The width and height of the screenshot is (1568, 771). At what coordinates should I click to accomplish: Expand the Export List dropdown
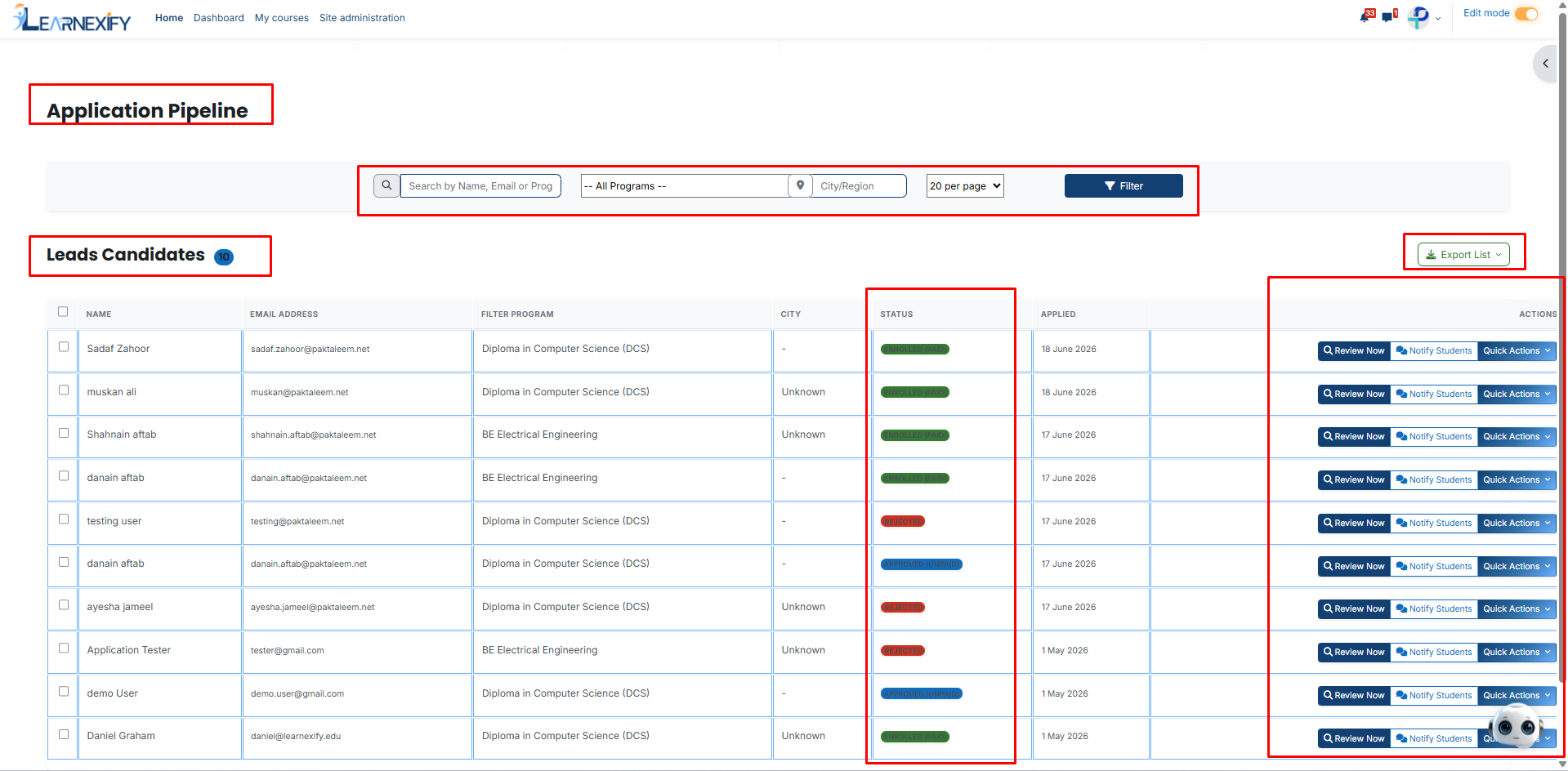1463,255
